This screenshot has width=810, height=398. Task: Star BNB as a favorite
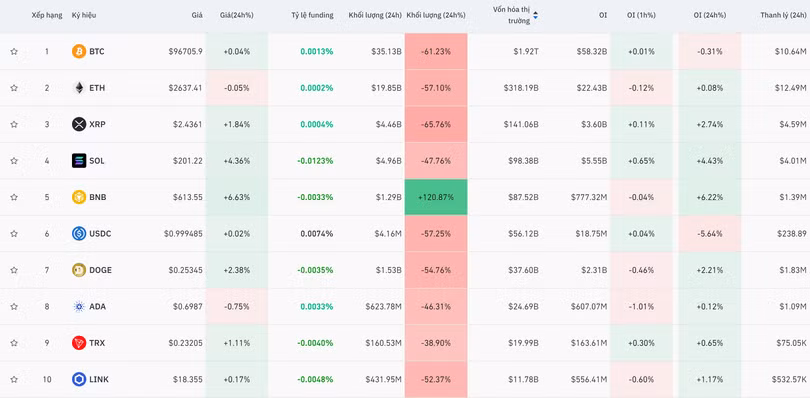[14, 197]
